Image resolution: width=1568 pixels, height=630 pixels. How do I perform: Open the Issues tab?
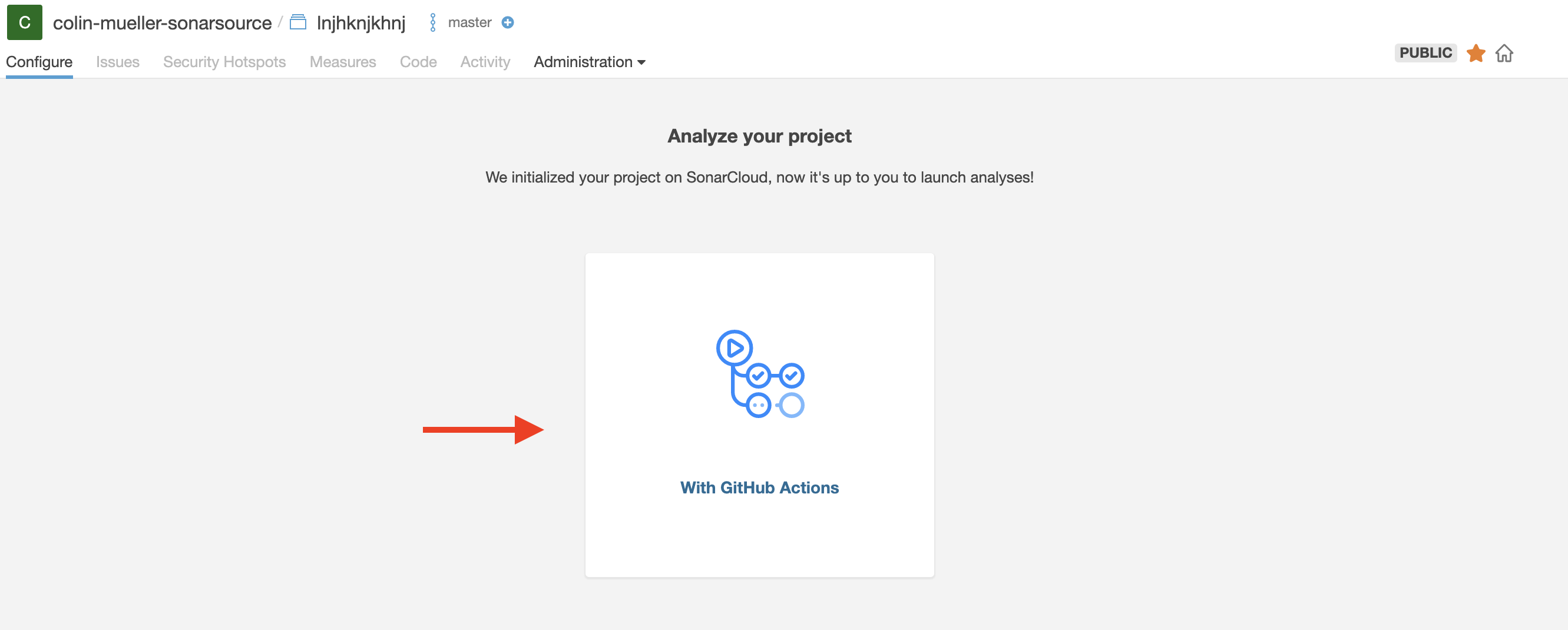(x=117, y=62)
